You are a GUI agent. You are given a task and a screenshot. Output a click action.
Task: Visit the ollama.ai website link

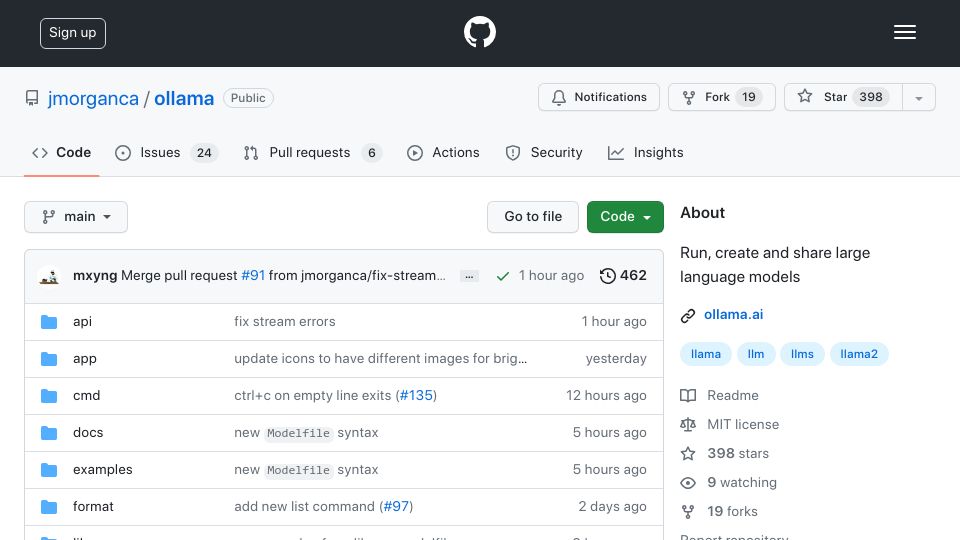733,315
